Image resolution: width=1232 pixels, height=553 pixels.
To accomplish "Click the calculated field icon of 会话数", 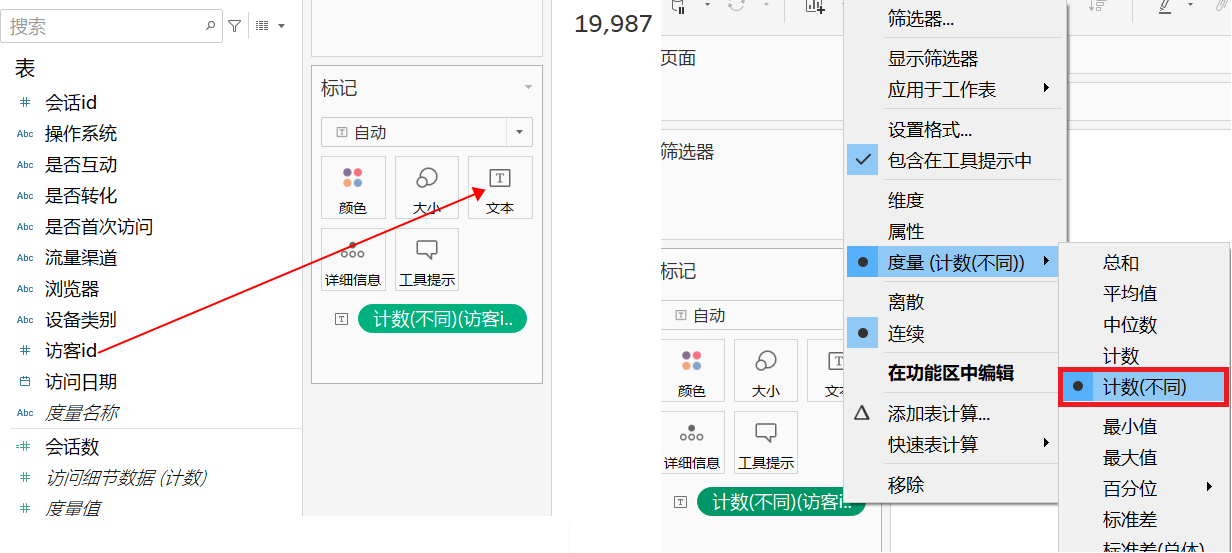I will click(24, 447).
